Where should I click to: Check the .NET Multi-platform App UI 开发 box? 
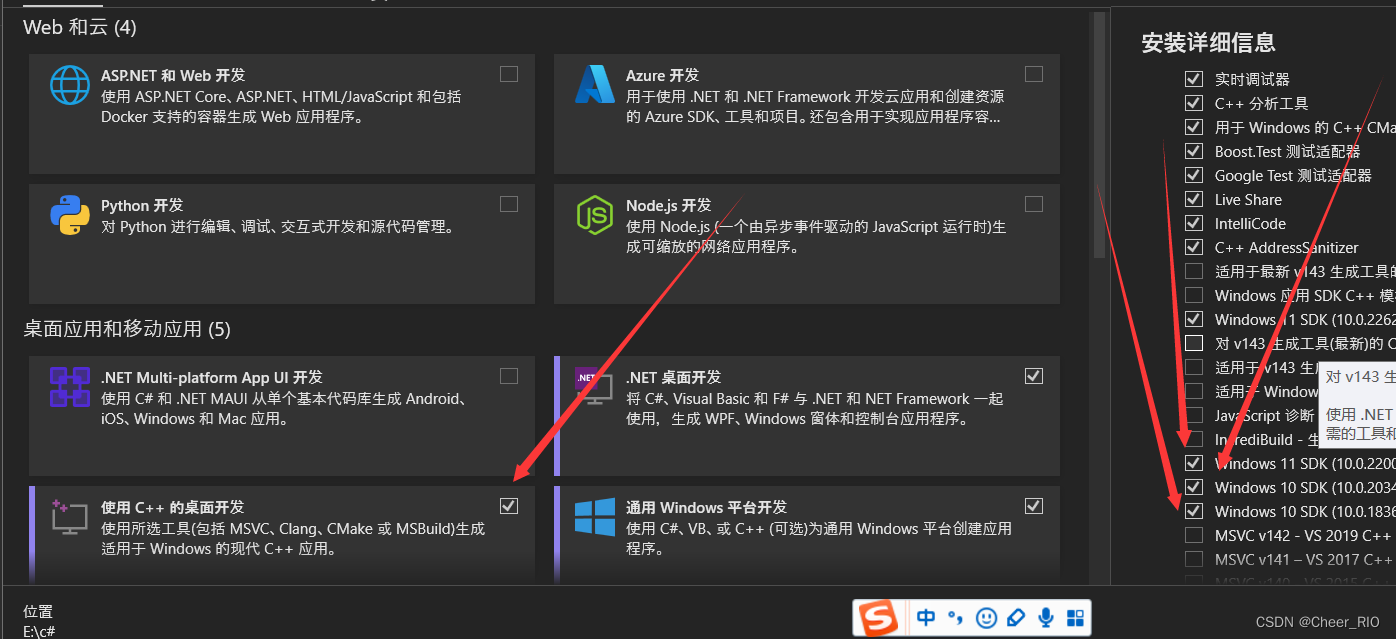point(509,376)
